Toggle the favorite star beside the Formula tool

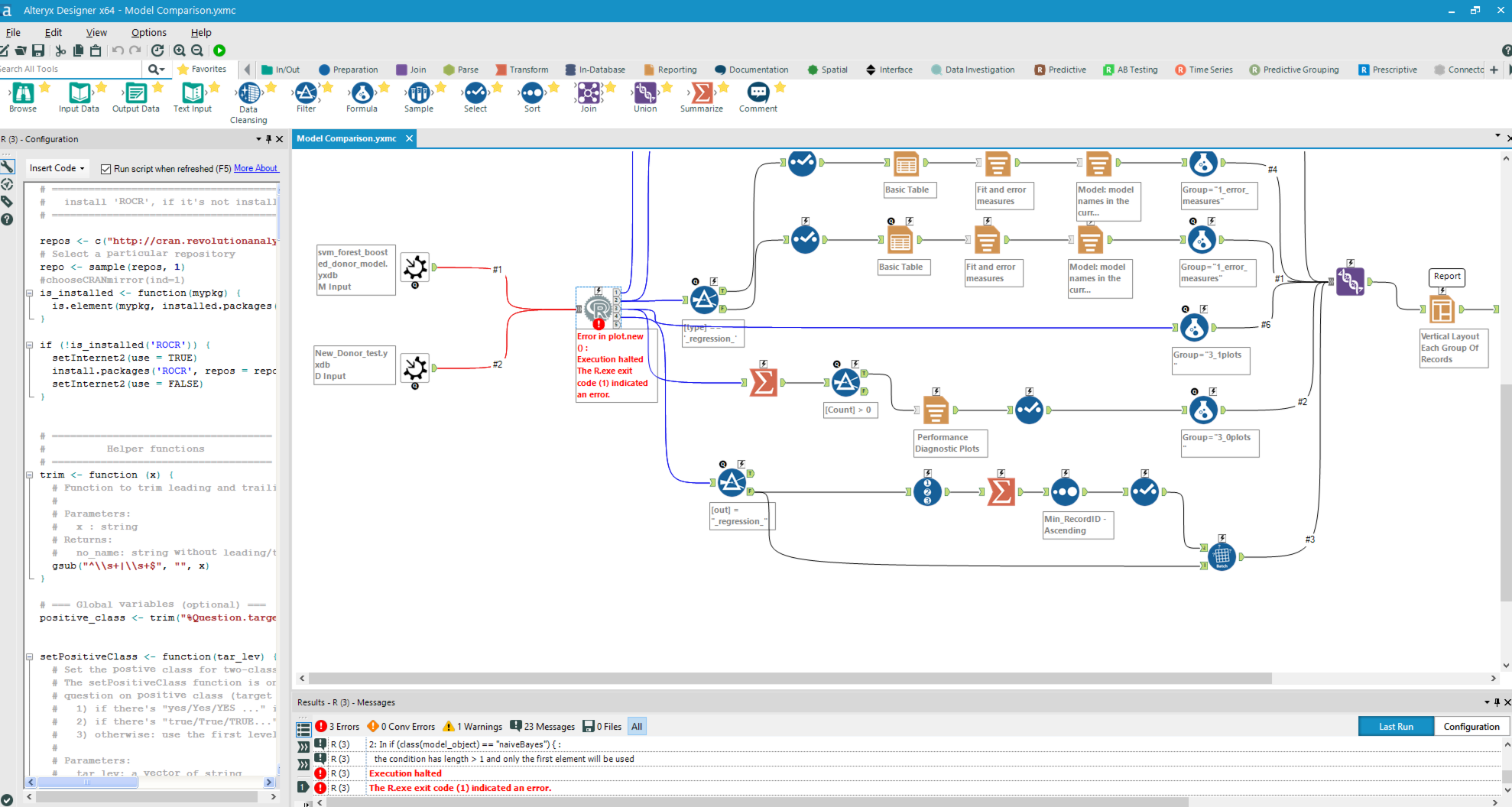384,87
